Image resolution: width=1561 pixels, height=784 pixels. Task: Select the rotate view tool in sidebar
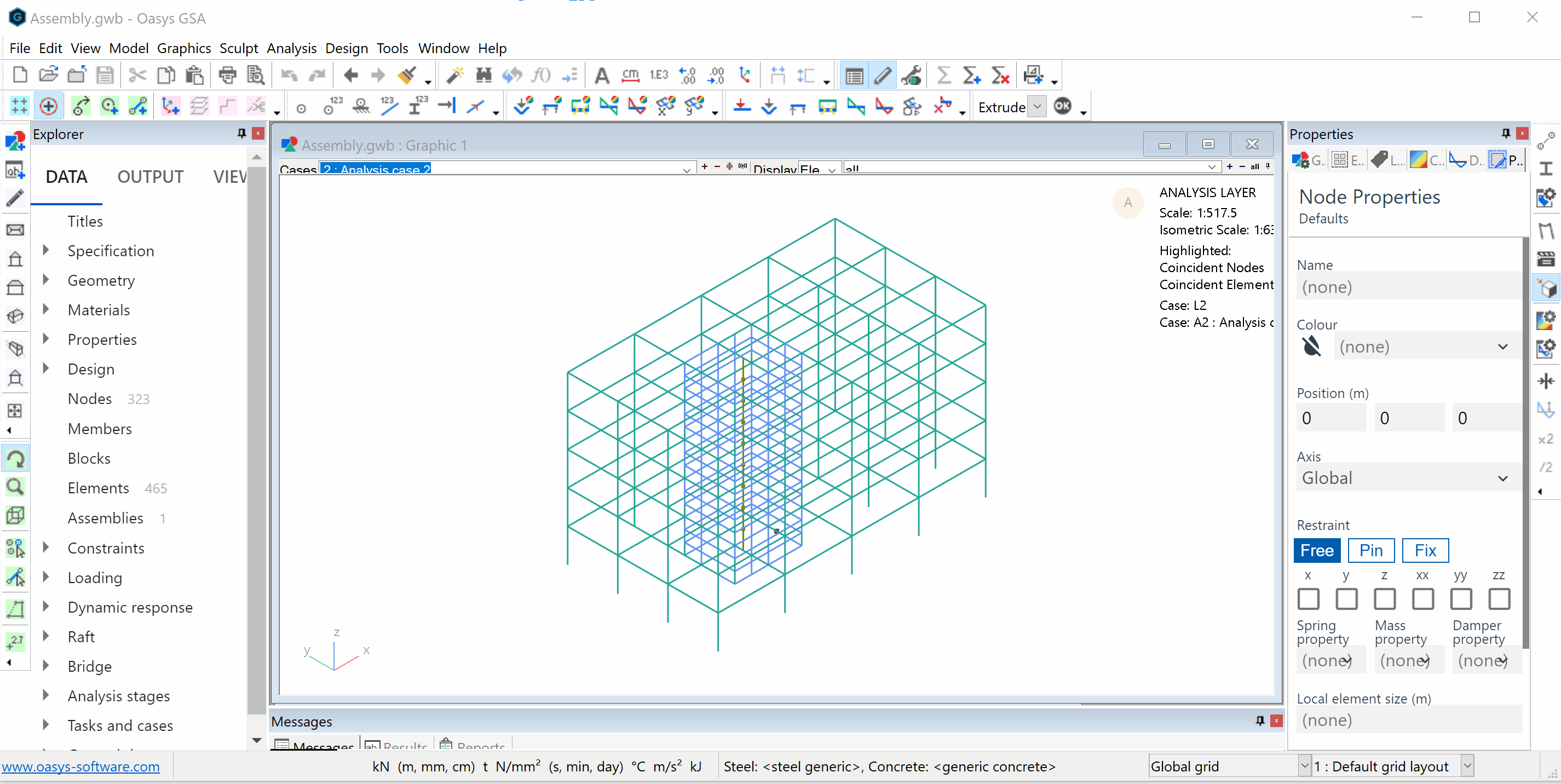[x=15, y=459]
